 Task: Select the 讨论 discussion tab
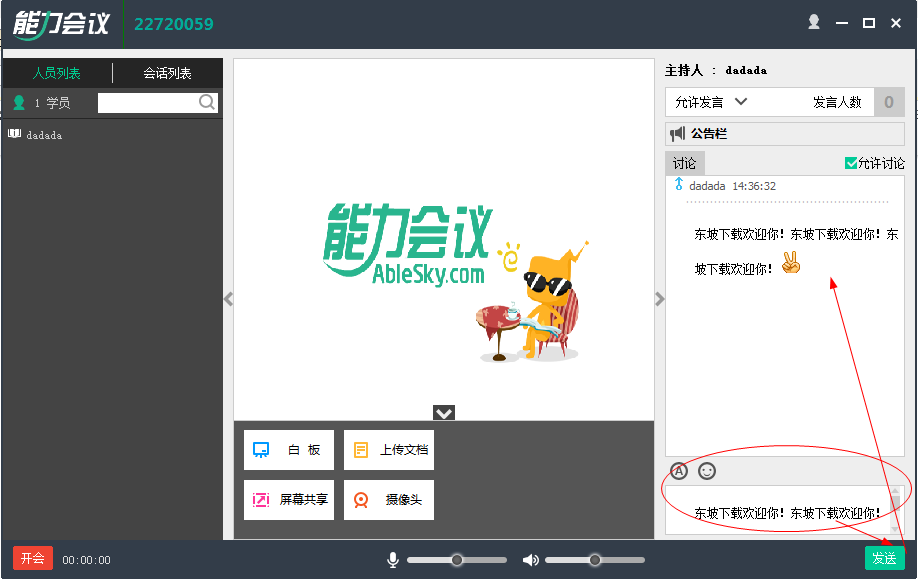click(x=684, y=161)
